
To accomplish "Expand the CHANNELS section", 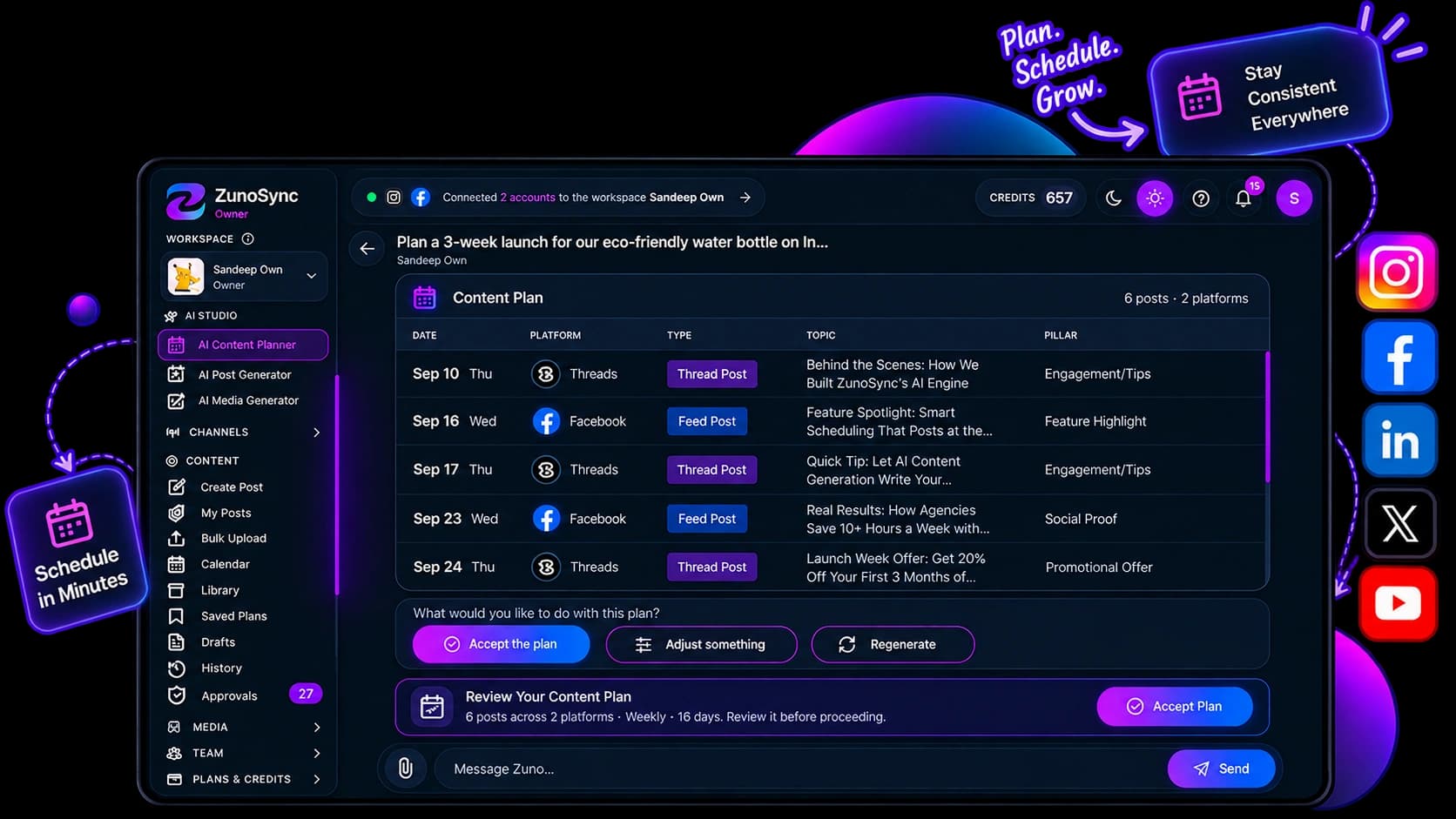I will 317,433.
